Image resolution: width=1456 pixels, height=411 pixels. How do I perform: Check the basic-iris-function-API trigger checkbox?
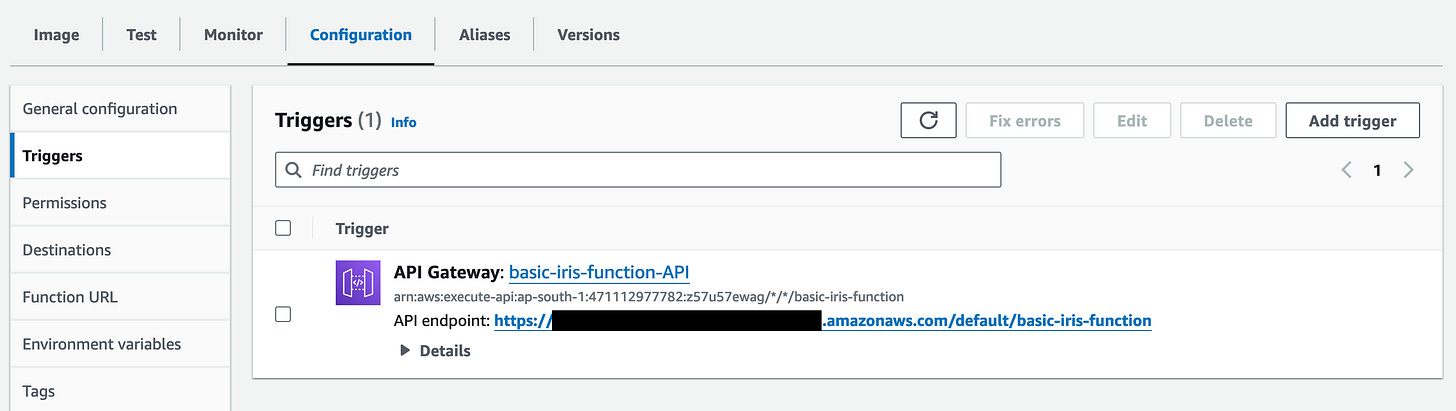click(283, 314)
